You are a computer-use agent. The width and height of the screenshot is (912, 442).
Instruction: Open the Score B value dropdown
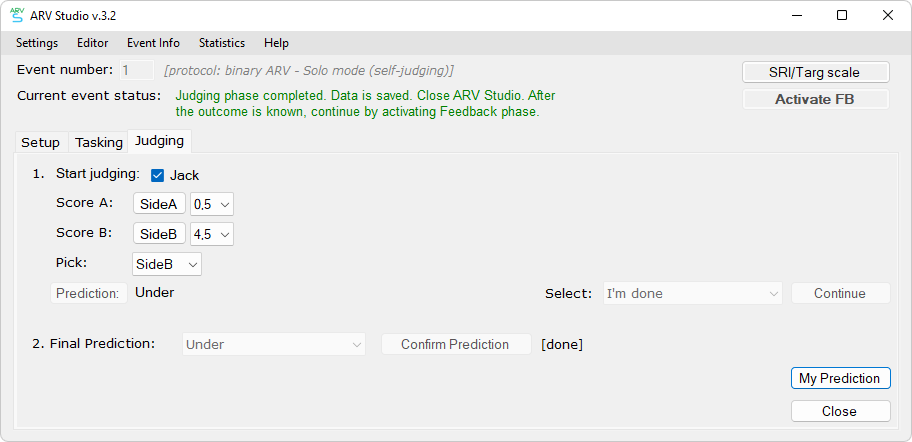point(212,234)
